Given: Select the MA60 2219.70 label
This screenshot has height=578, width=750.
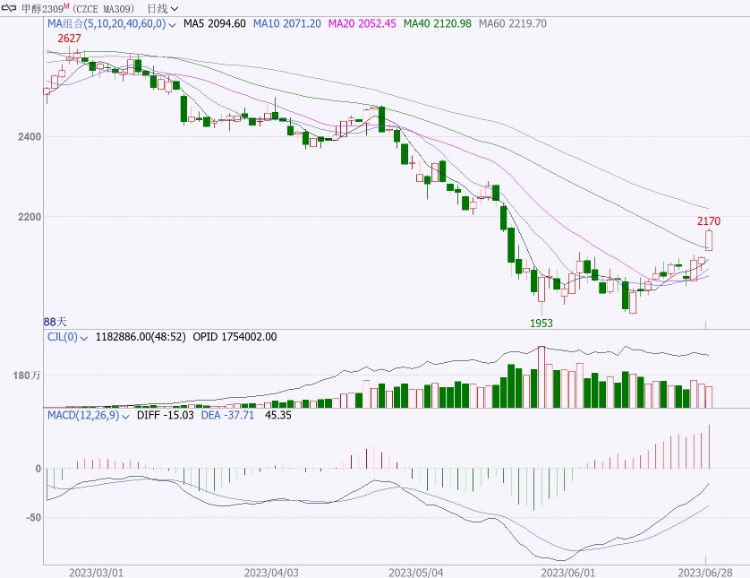Looking at the screenshot, I should click(512, 23).
